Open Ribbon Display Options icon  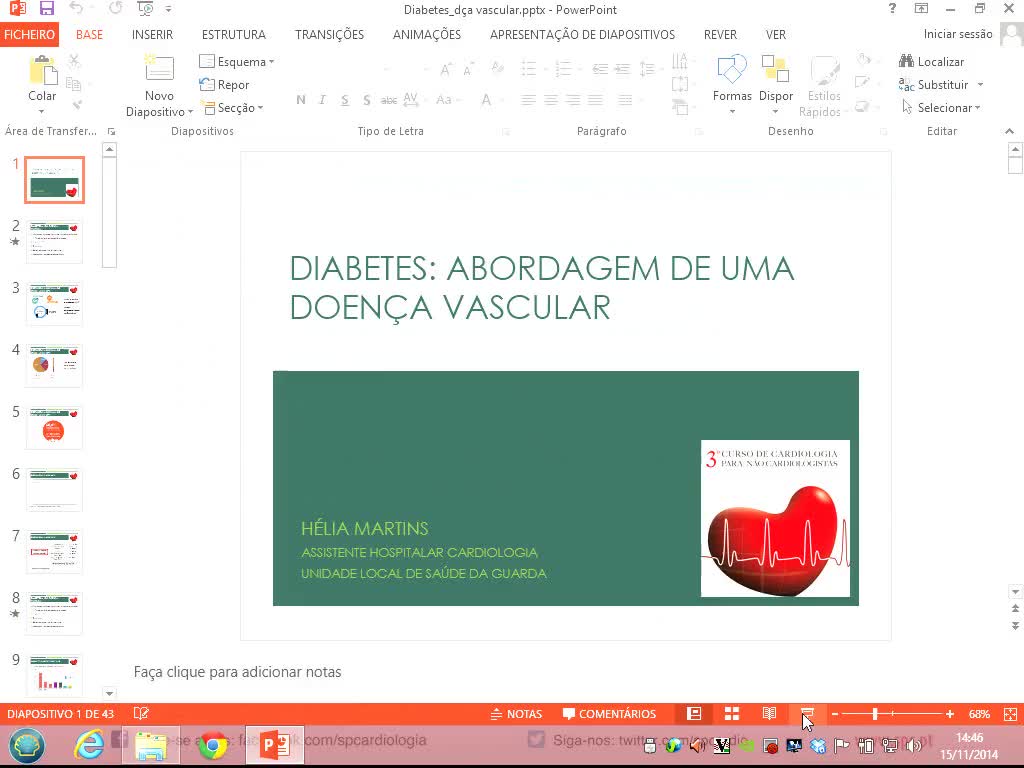tap(921, 8)
